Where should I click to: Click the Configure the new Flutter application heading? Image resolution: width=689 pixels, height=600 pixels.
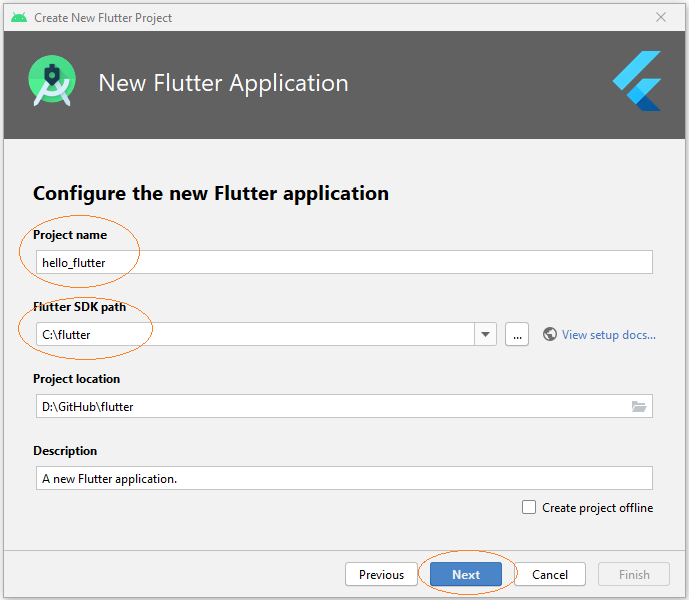211,193
